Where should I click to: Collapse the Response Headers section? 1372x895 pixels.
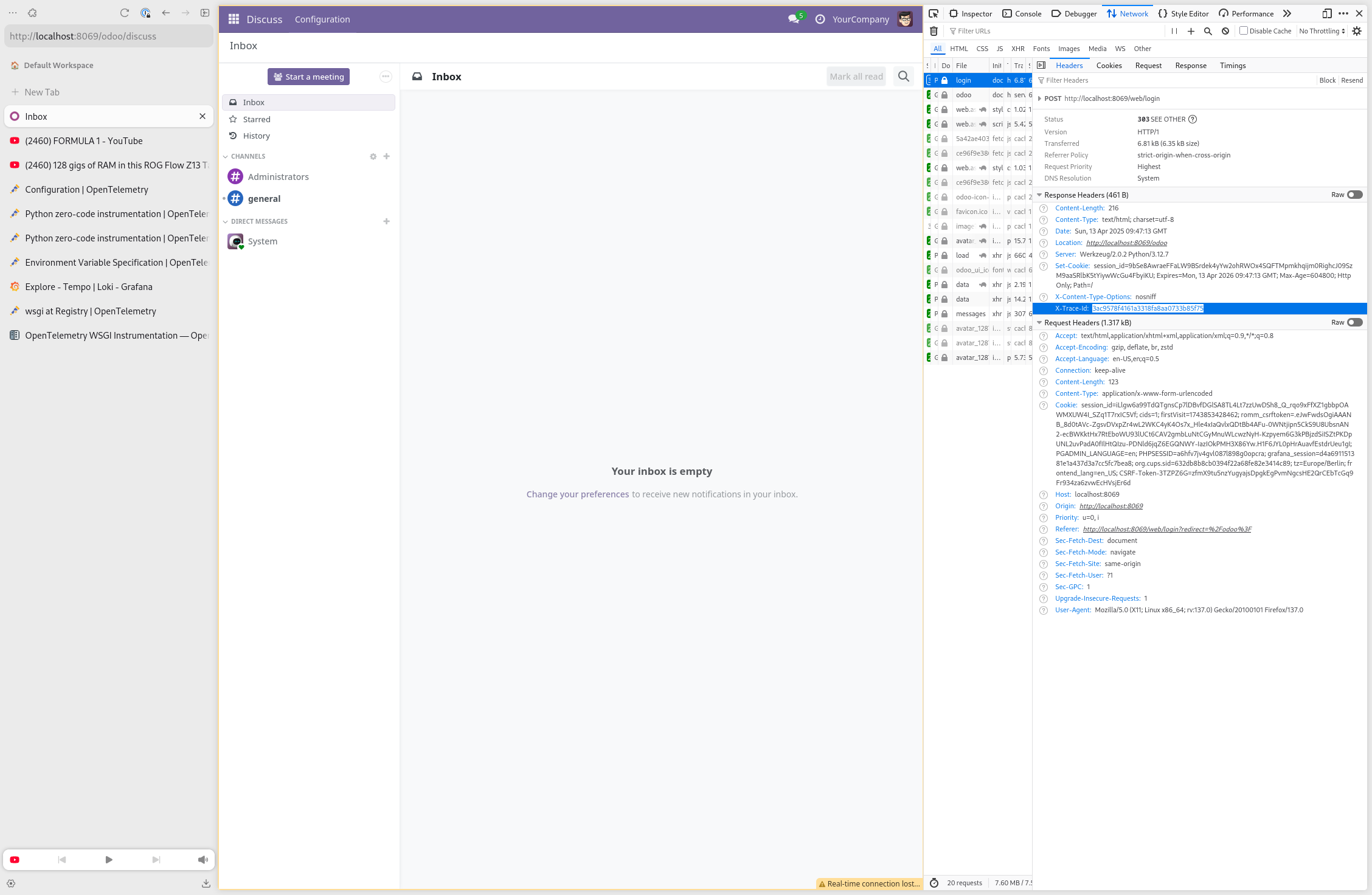pos(1039,195)
